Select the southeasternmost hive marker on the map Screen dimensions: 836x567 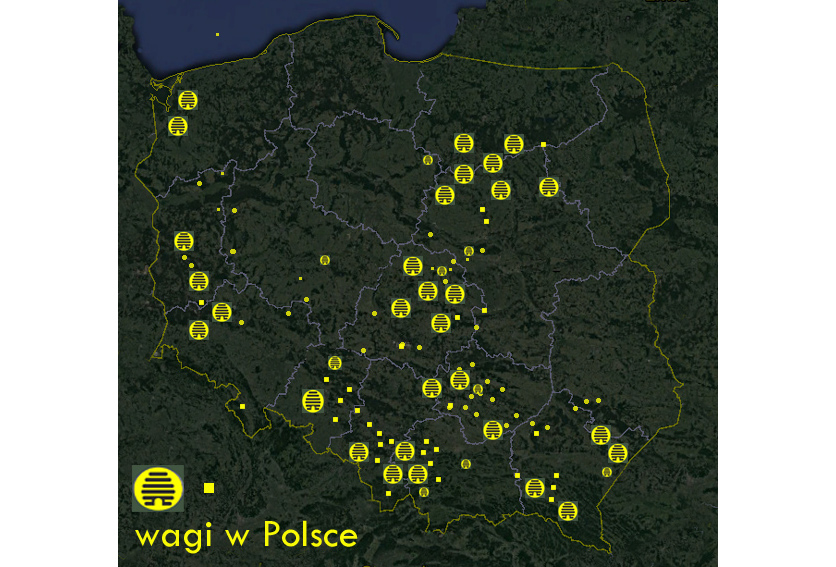[568, 511]
